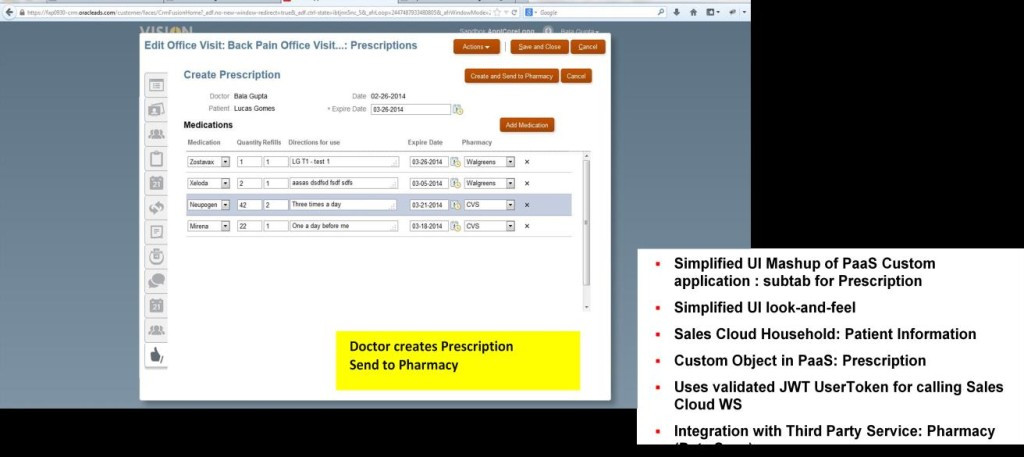Click directions field reading Three times a day

pyautogui.click(x=344, y=205)
